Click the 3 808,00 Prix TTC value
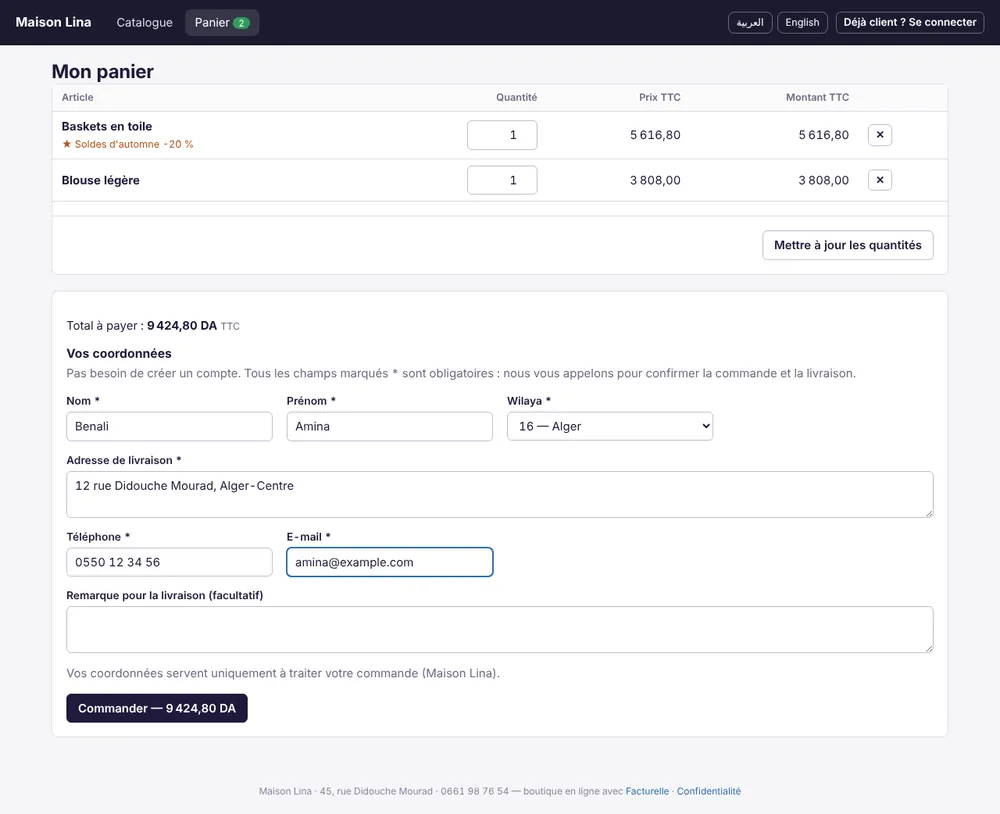 (x=655, y=180)
